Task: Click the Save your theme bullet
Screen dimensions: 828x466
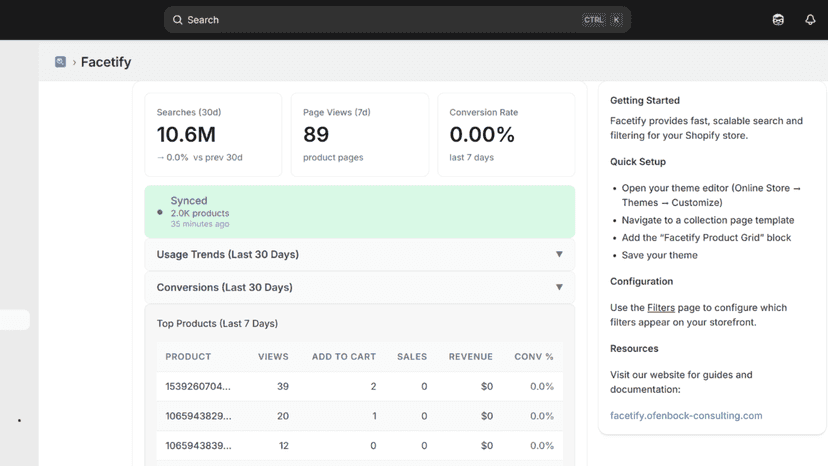Action: pyautogui.click(x=660, y=255)
